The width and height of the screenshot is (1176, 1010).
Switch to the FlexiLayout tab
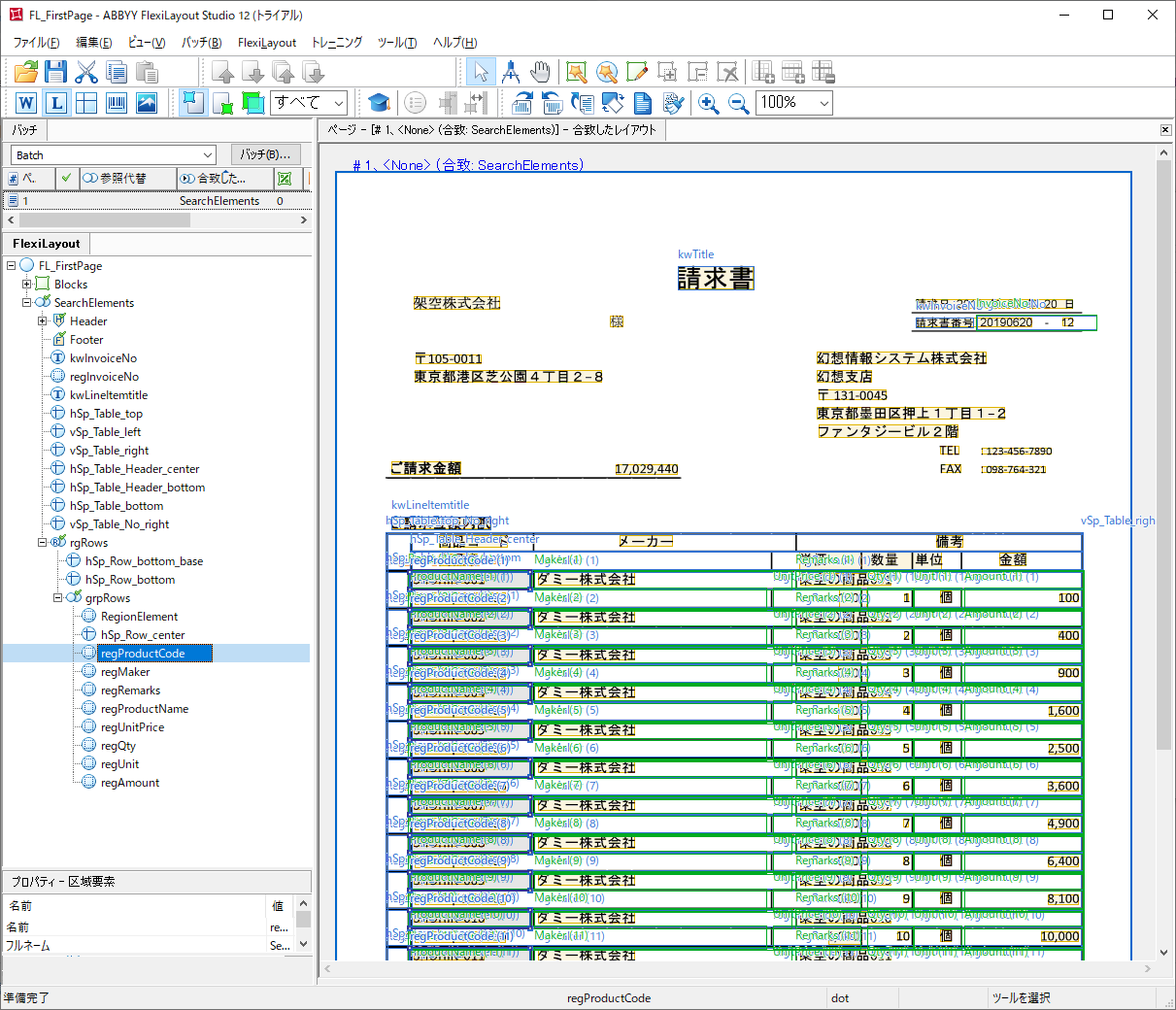pos(47,244)
